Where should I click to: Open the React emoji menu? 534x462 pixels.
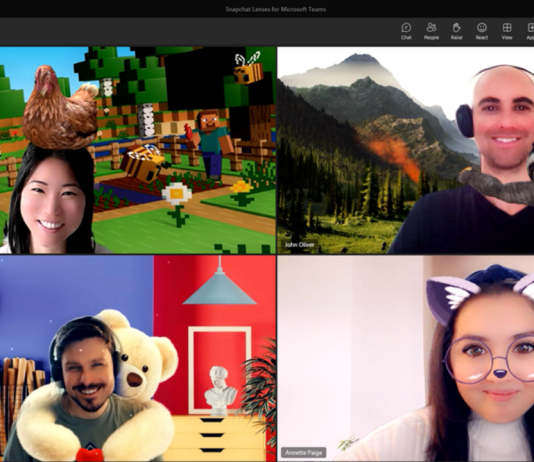482,31
